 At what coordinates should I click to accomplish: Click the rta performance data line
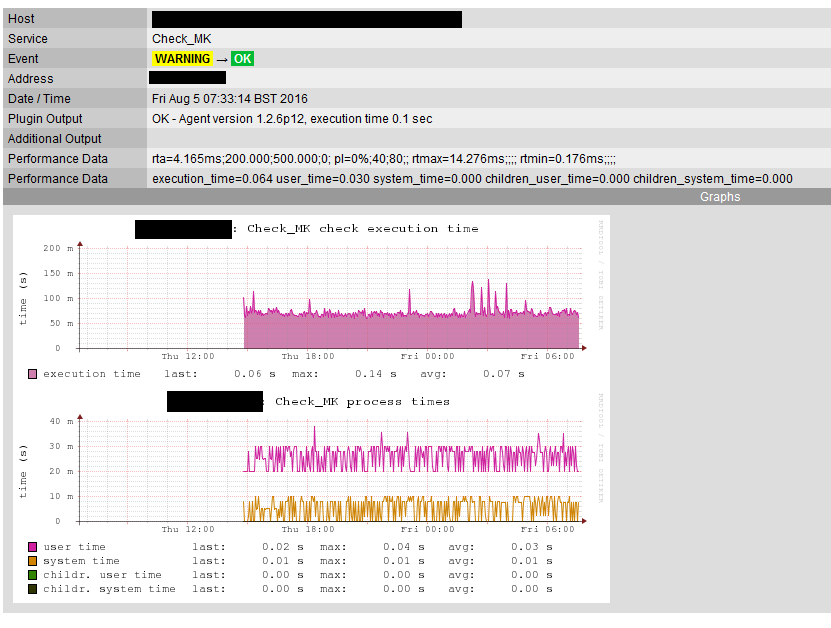[383, 159]
